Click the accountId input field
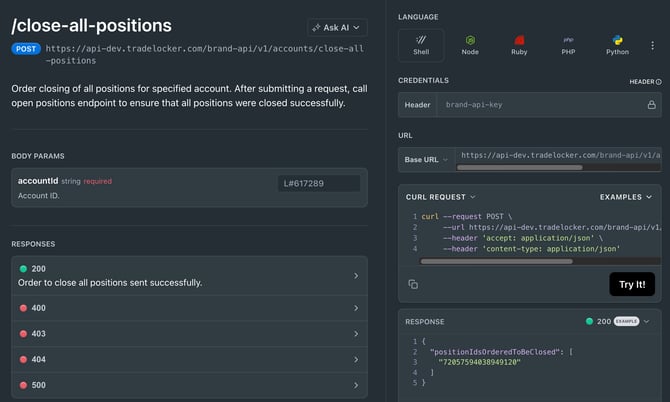 (318, 183)
